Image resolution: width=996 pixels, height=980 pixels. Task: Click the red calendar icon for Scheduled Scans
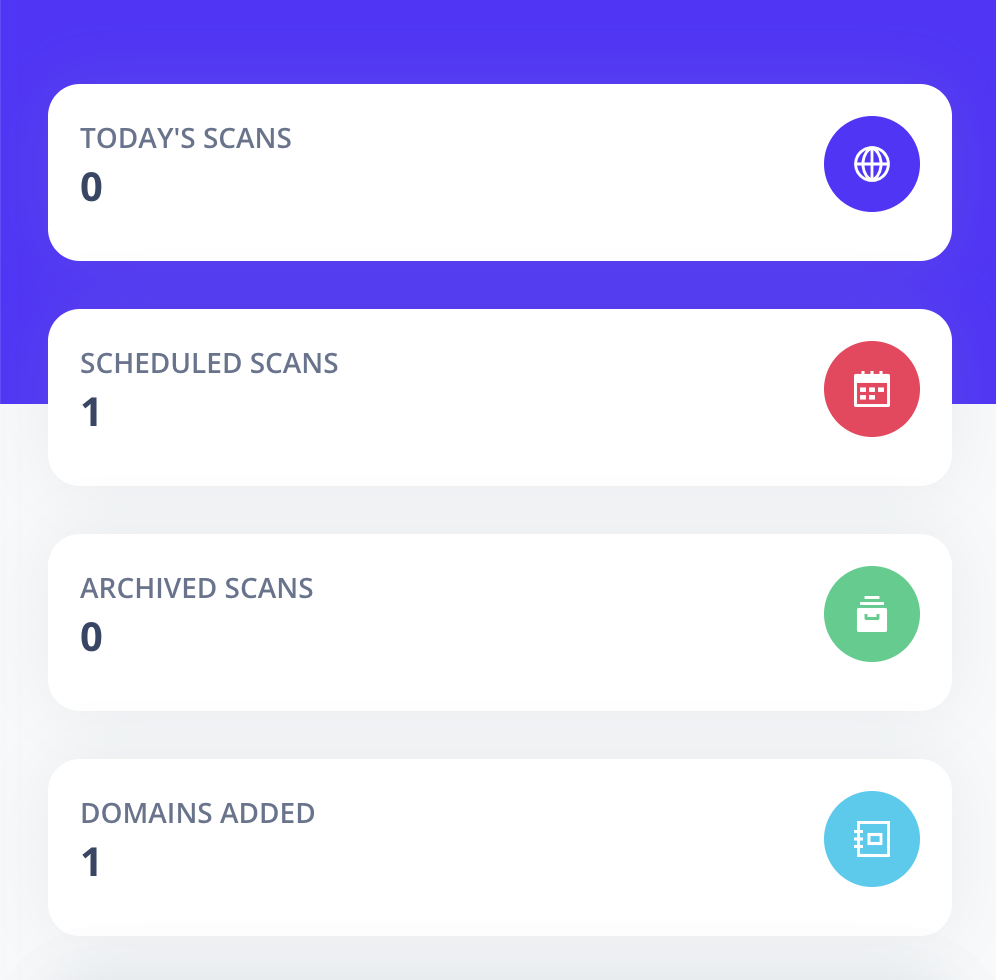[872, 389]
